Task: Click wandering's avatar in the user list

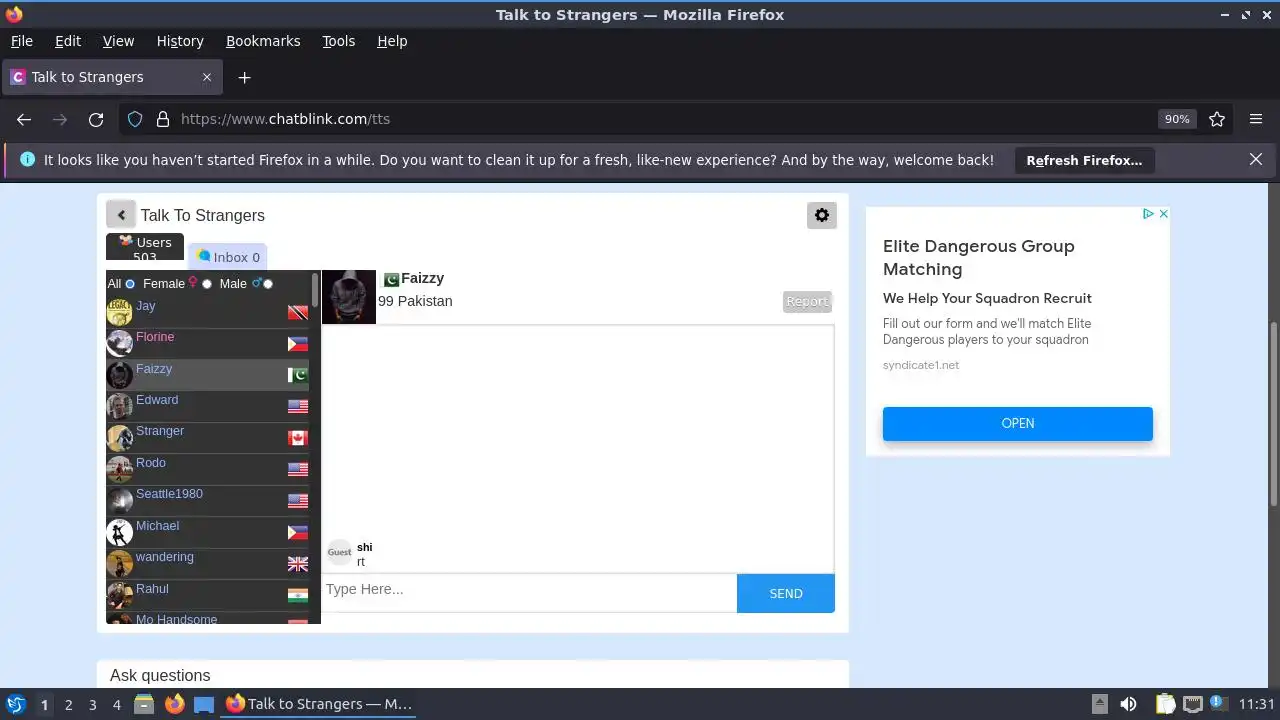Action: (x=120, y=563)
